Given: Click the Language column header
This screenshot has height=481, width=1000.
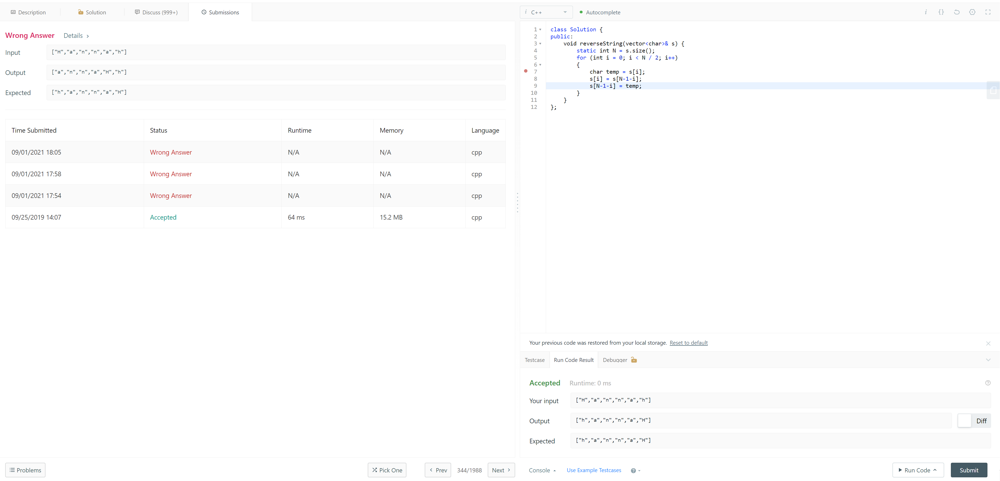Looking at the screenshot, I should pyautogui.click(x=485, y=130).
